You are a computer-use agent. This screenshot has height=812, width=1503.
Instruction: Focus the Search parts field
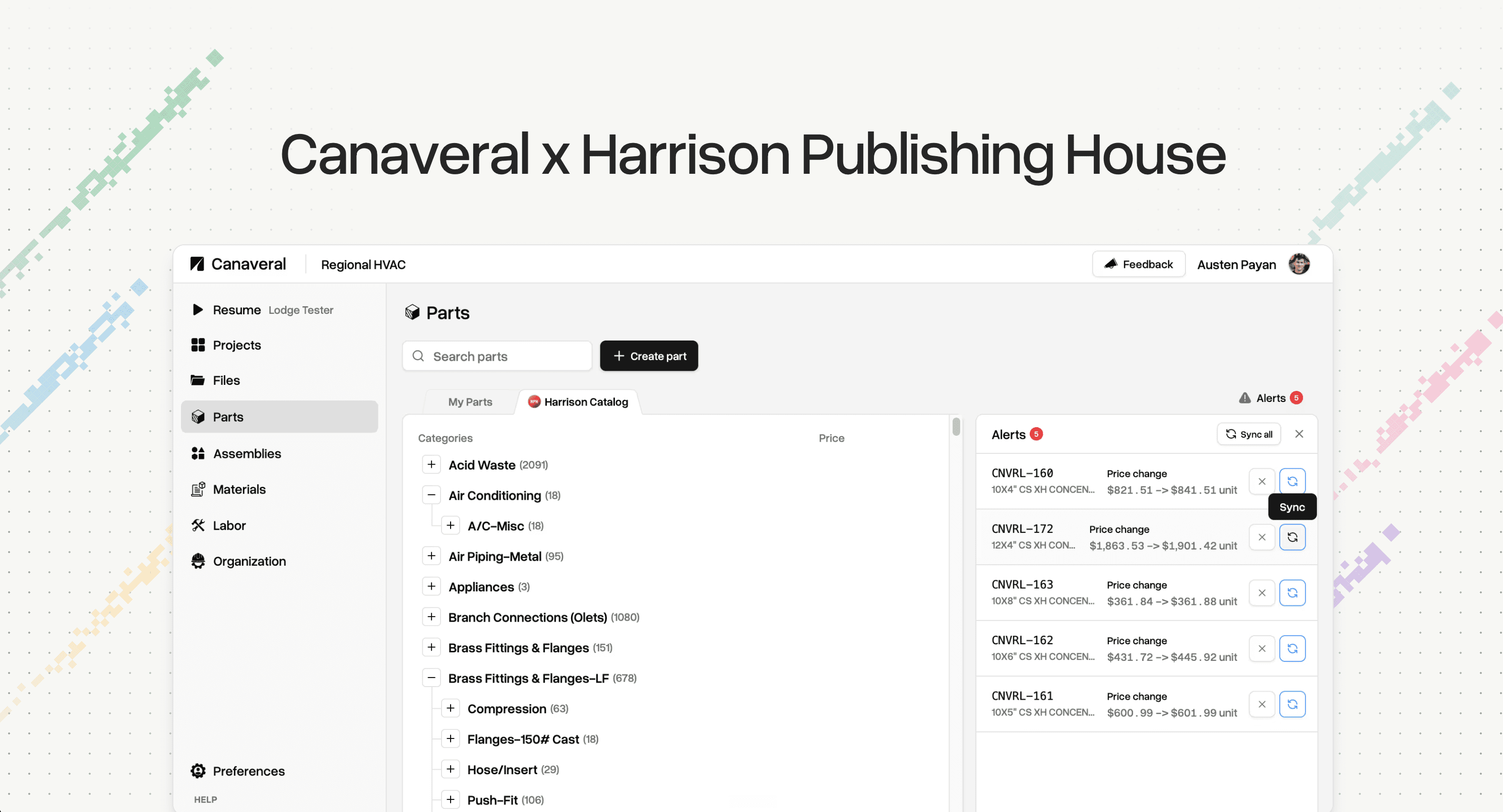(497, 356)
